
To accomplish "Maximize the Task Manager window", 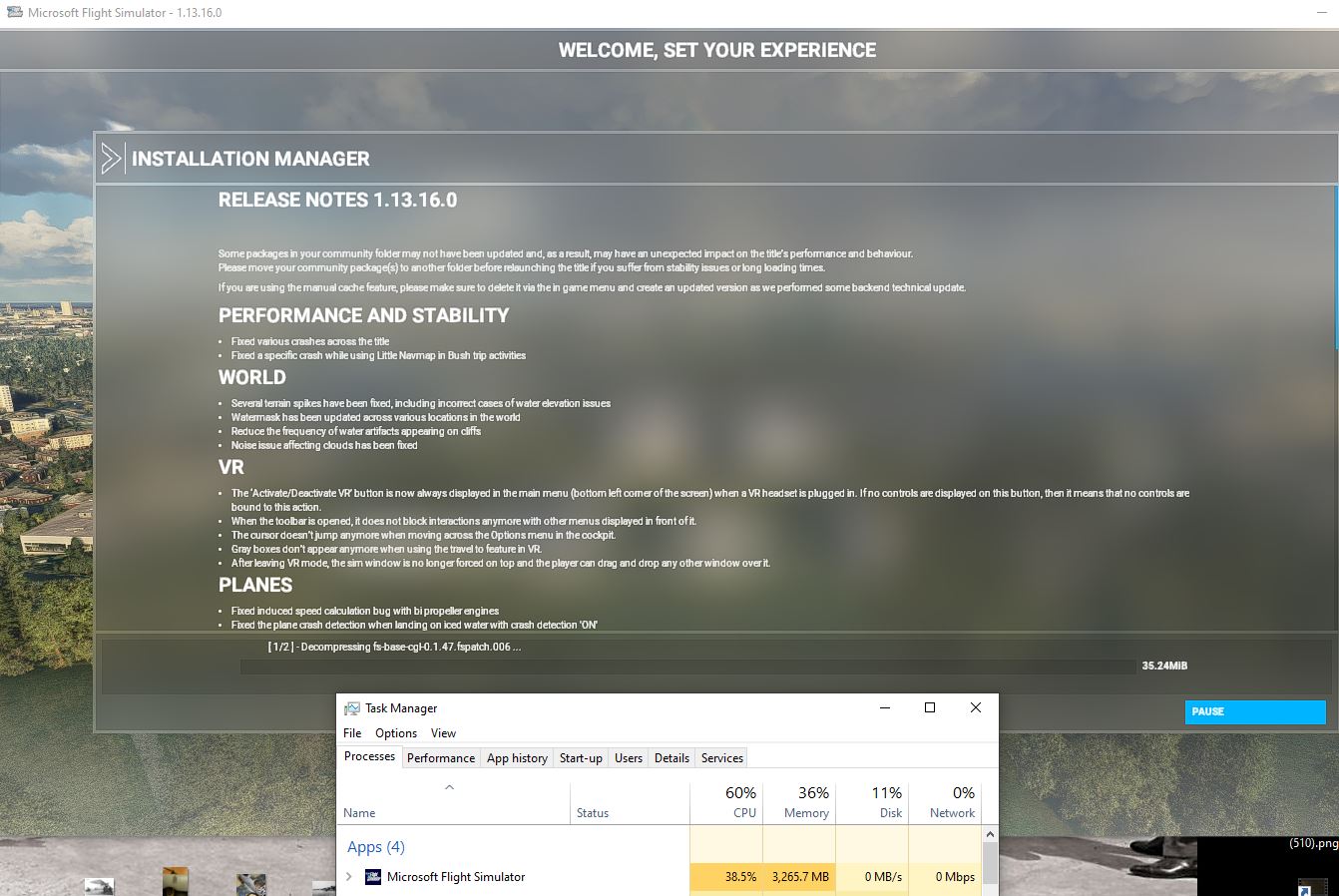I will (930, 707).
